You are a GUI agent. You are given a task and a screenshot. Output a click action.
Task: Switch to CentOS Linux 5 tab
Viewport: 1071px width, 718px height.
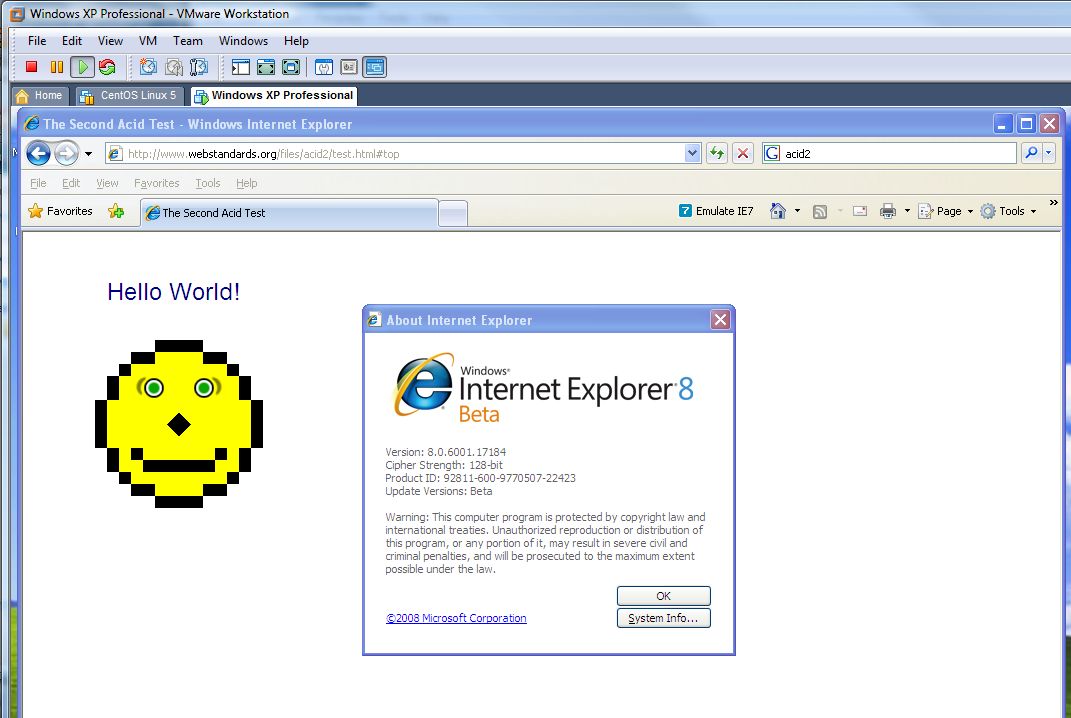[129, 96]
